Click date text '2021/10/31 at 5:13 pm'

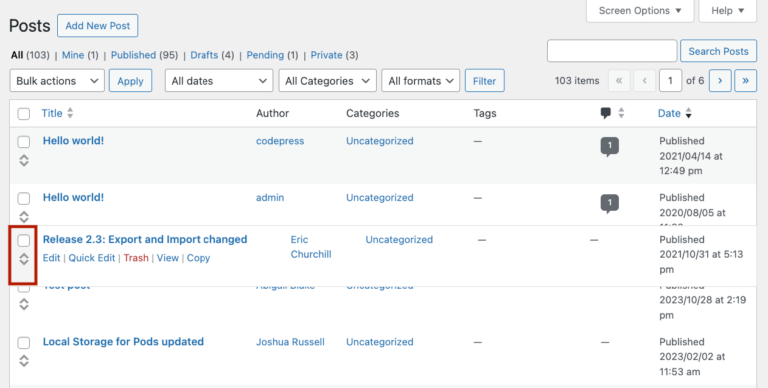click(701, 262)
